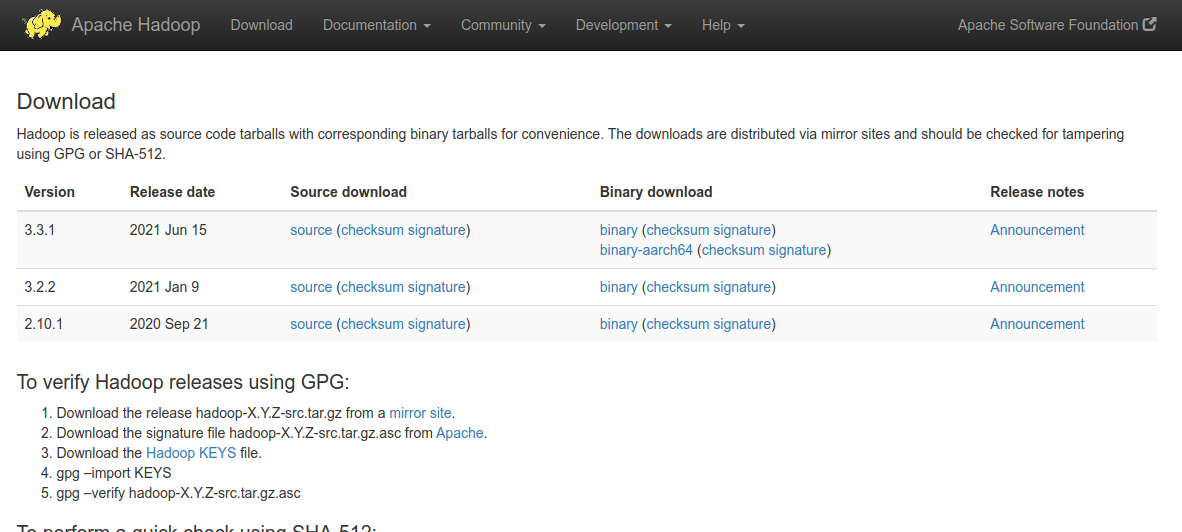Open the 3.3.1 release Announcement
Image resolution: width=1182 pixels, height=532 pixels.
(x=1037, y=230)
